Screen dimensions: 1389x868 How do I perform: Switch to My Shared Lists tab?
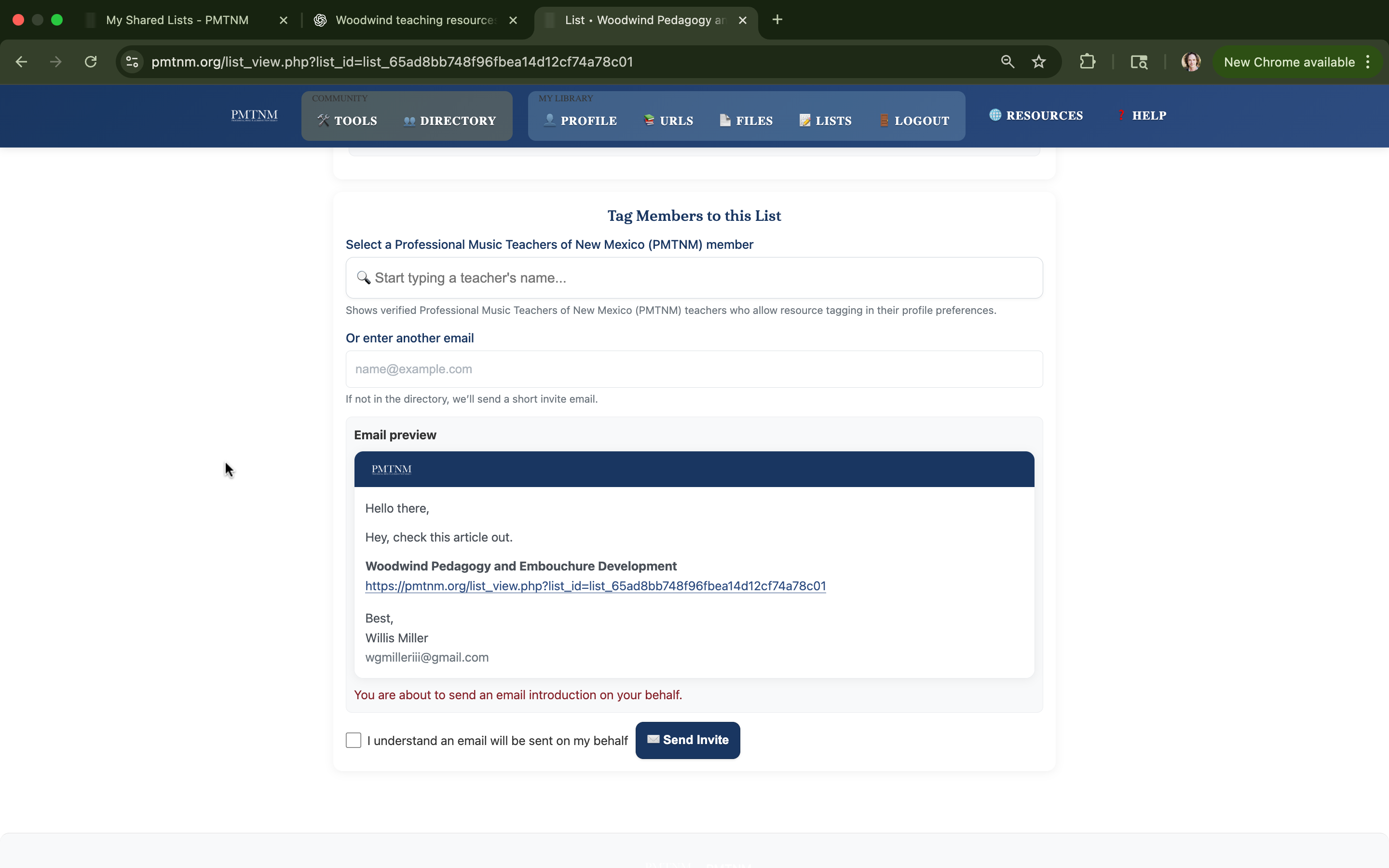(177, 20)
